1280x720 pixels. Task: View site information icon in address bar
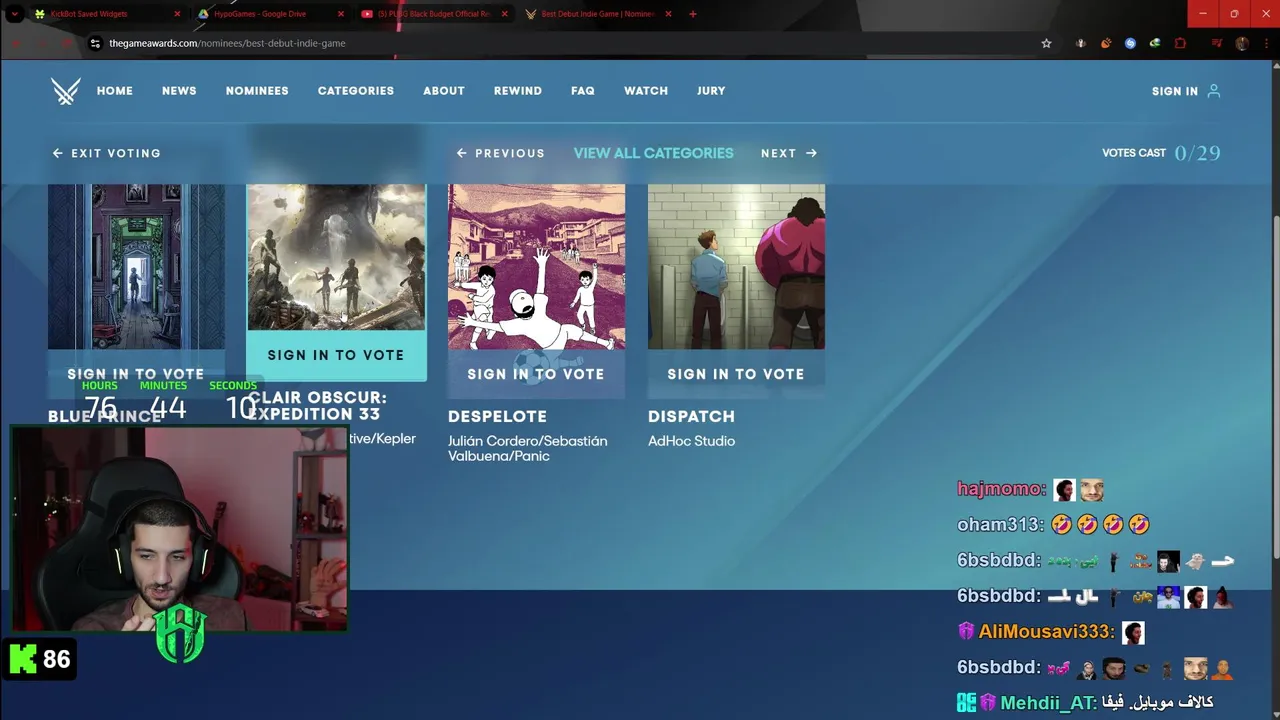[95, 43]
